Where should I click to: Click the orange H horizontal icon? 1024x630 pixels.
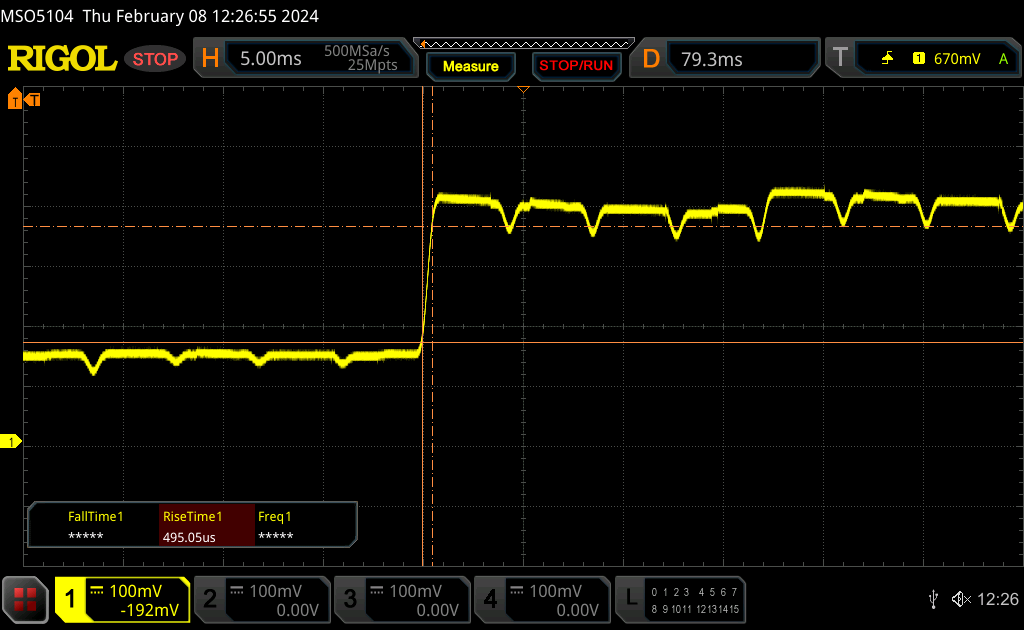(210, 59)
